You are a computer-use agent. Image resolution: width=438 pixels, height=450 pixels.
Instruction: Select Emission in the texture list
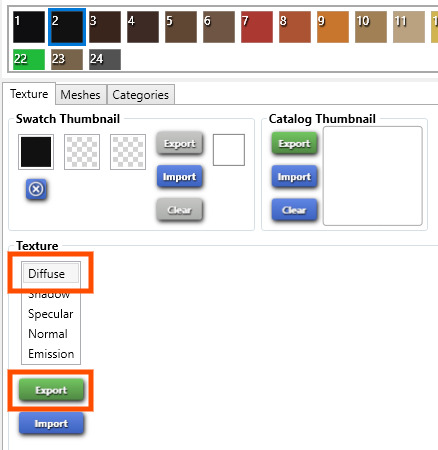51,354
